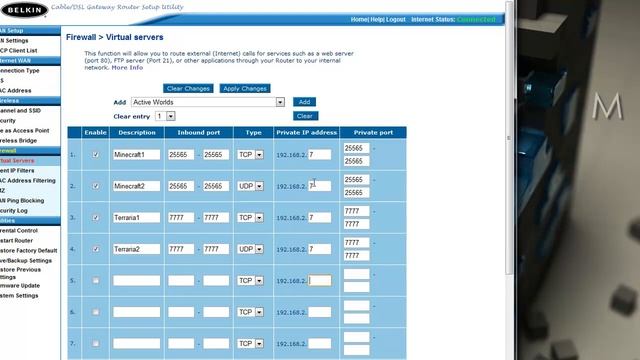The image size is (640, 360).
Task: Open MAC Address Filtering page
Action: coord(28,180)
